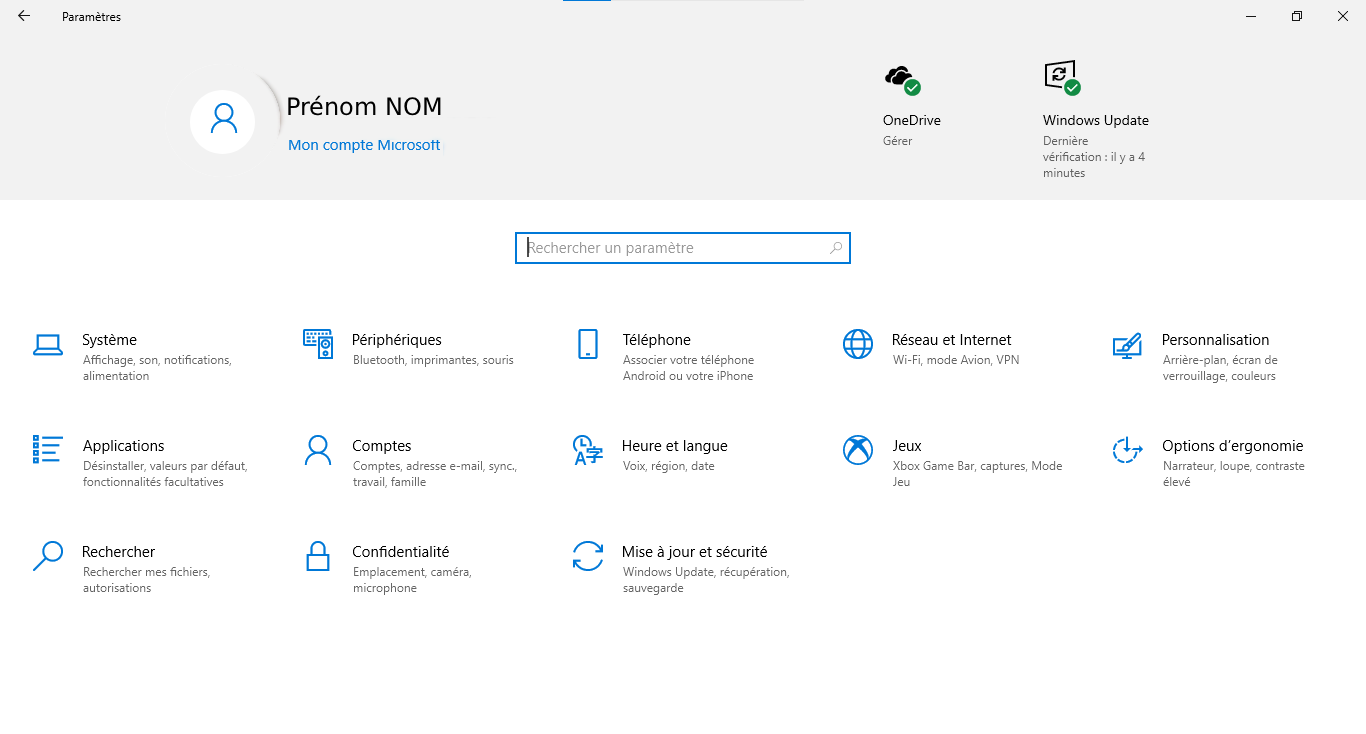
Task: Open the Rechercher magnifier category icon
Action: click(48, 556)
